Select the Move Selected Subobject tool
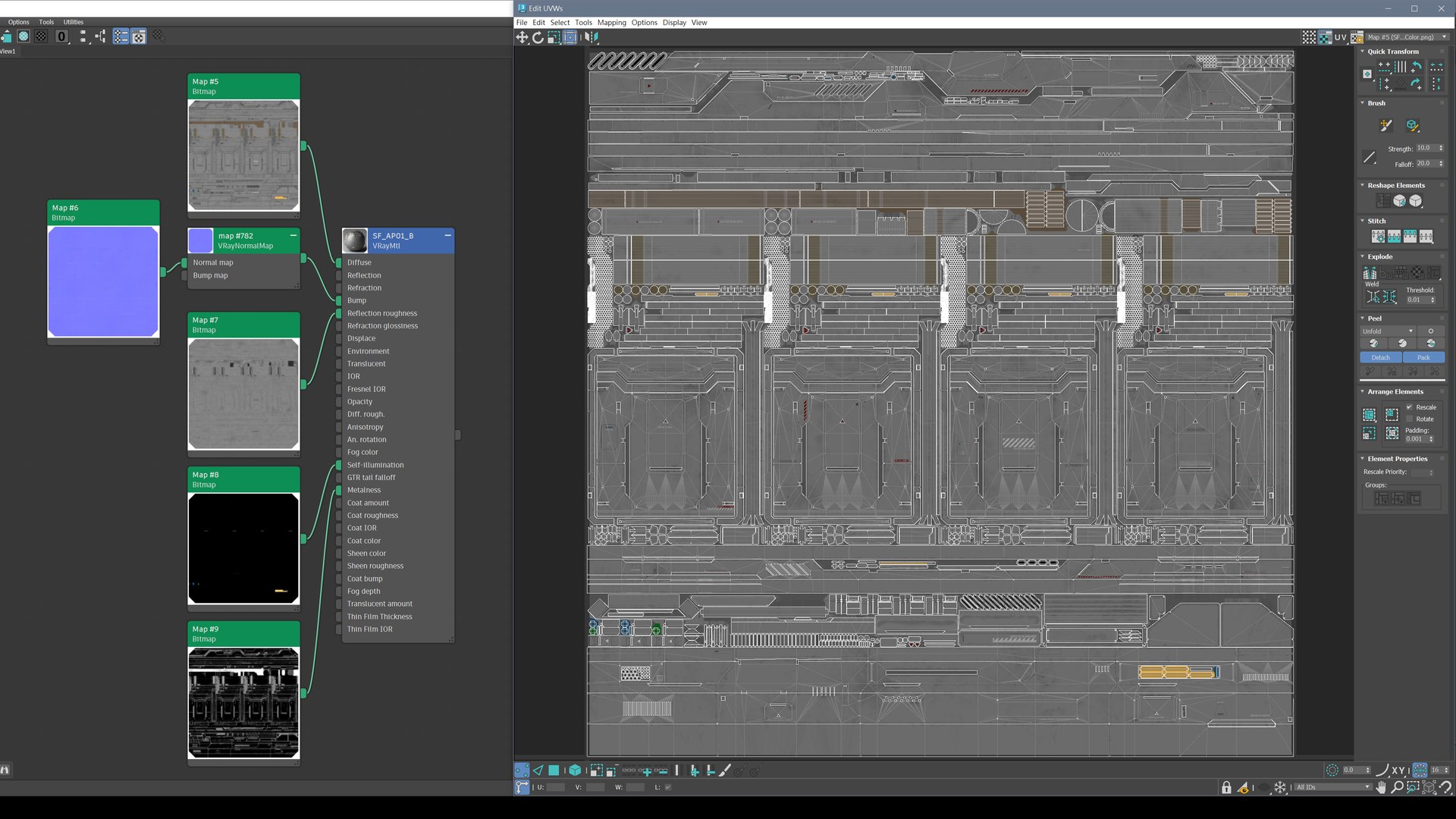Viewport: 1456px width, 819px height. (522, 37)
